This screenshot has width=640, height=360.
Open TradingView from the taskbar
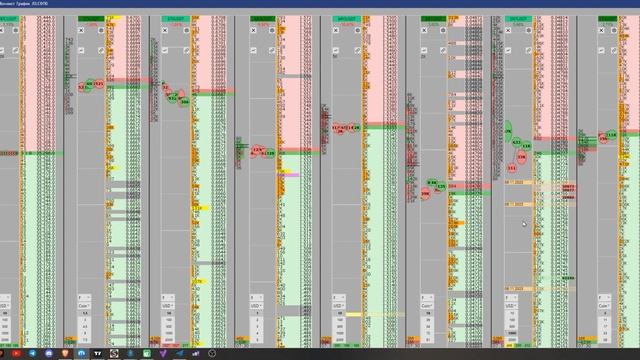(98, 353)
